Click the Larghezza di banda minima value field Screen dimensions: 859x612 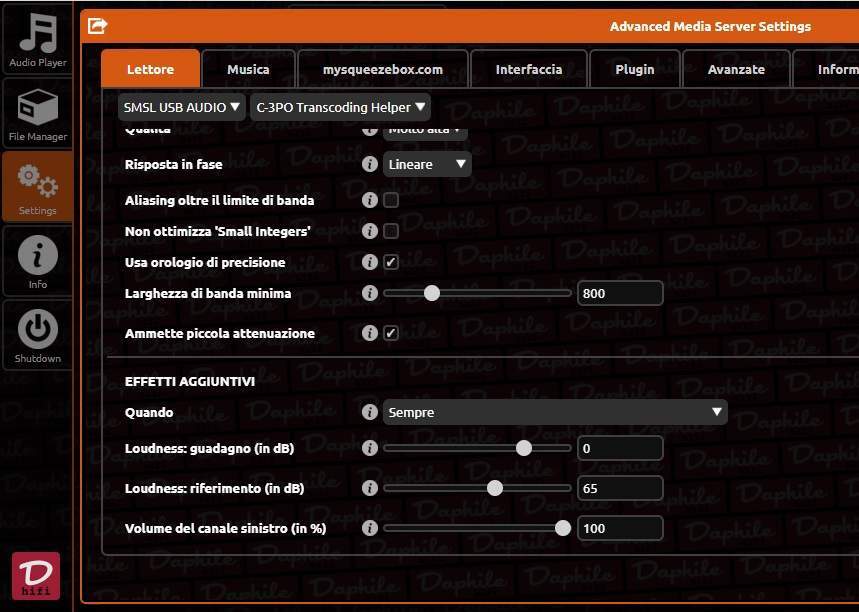tap(620, 293)
